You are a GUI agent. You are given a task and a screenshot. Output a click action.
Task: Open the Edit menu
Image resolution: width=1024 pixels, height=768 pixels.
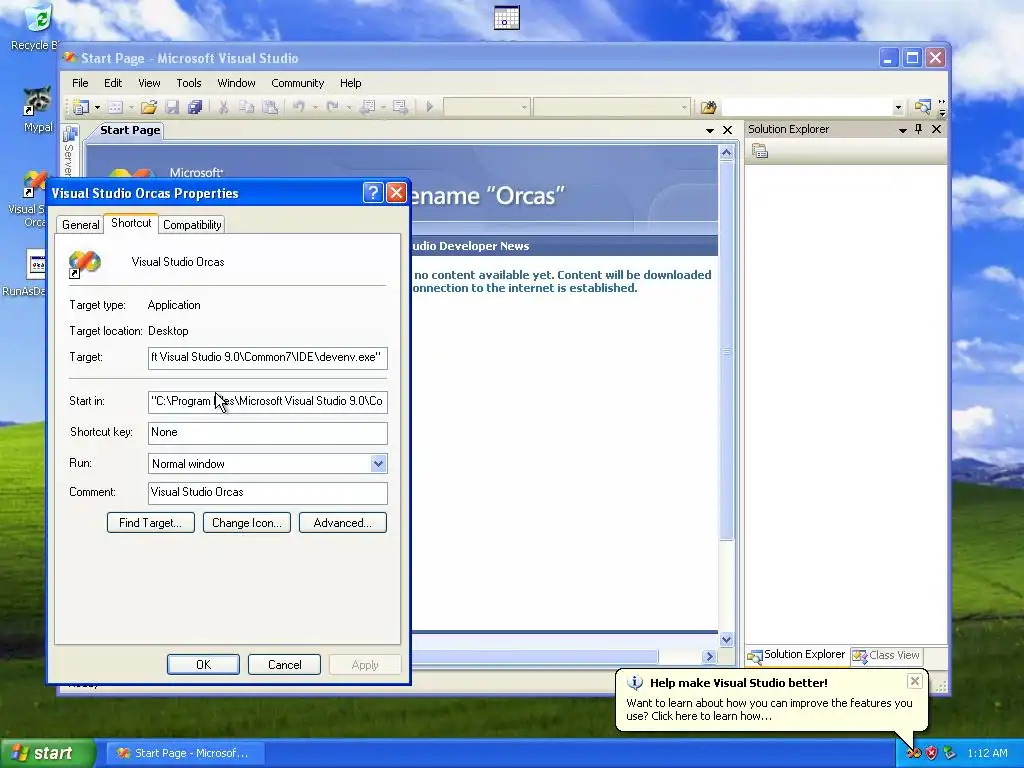pos(113,83)
